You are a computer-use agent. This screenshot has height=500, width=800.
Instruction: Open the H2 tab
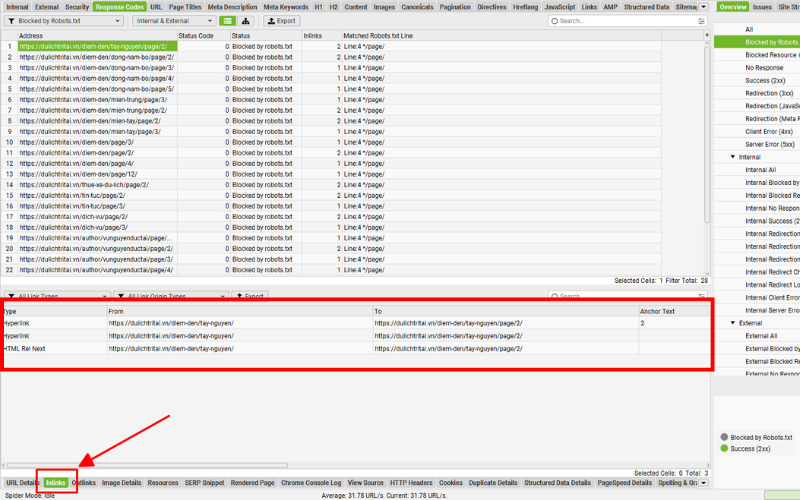pos(333,7)
